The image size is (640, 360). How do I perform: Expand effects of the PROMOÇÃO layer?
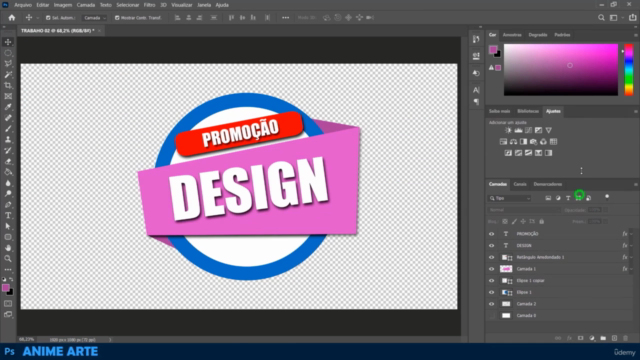[x=631, y=234]
